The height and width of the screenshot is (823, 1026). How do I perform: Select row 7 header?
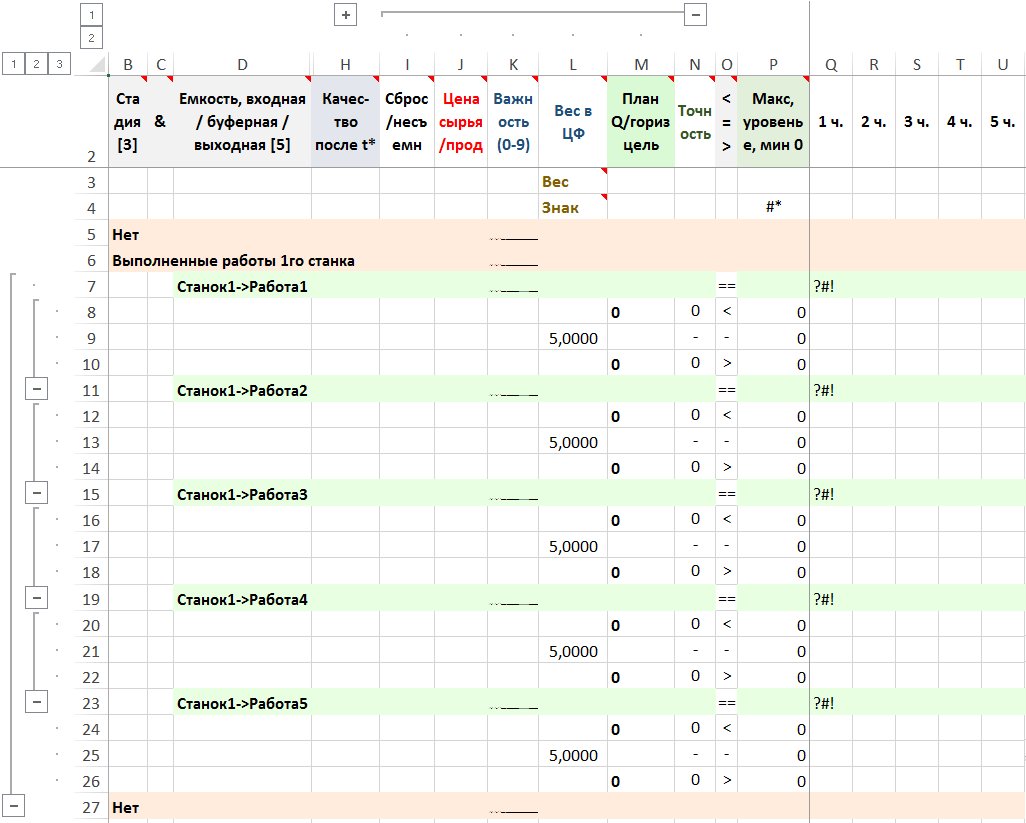pos(92,287)
